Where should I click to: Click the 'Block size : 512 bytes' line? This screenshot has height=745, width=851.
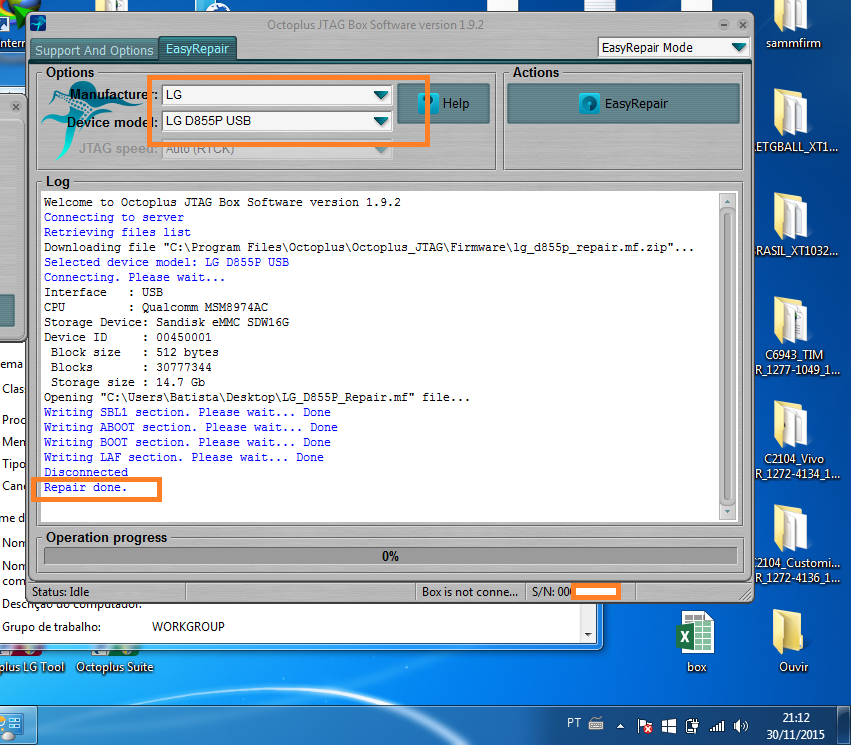click(x=135, y=353)
